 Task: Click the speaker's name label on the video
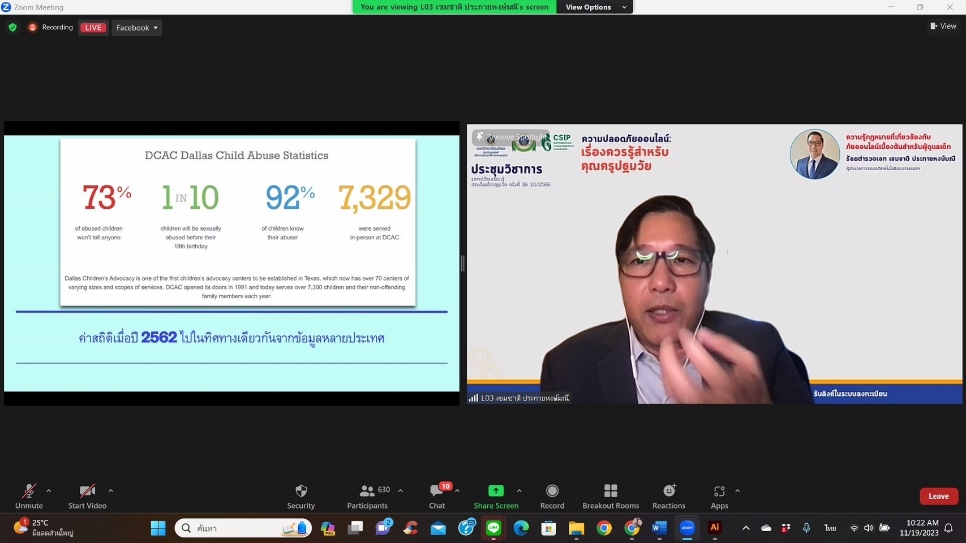pos(519,398)
